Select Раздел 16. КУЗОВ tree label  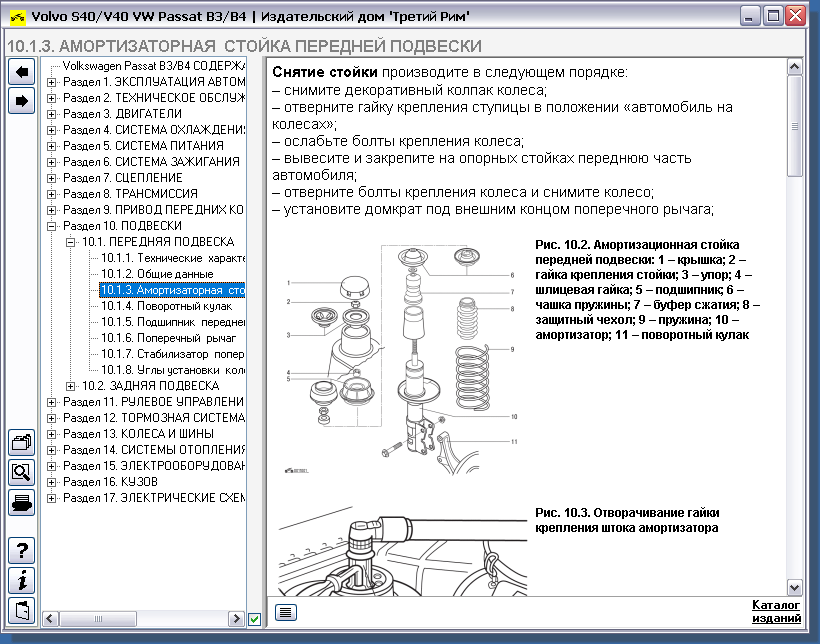tap(110, 482)
